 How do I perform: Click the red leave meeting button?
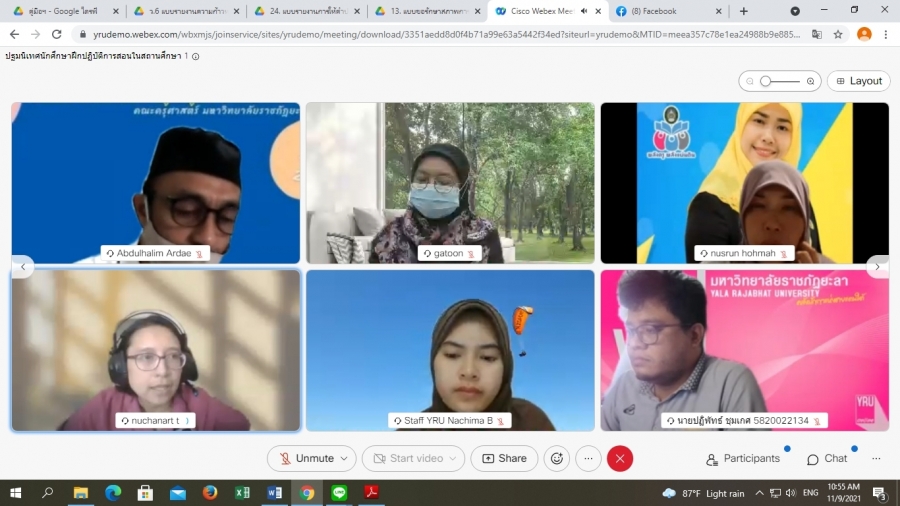(x=620, y=458)
